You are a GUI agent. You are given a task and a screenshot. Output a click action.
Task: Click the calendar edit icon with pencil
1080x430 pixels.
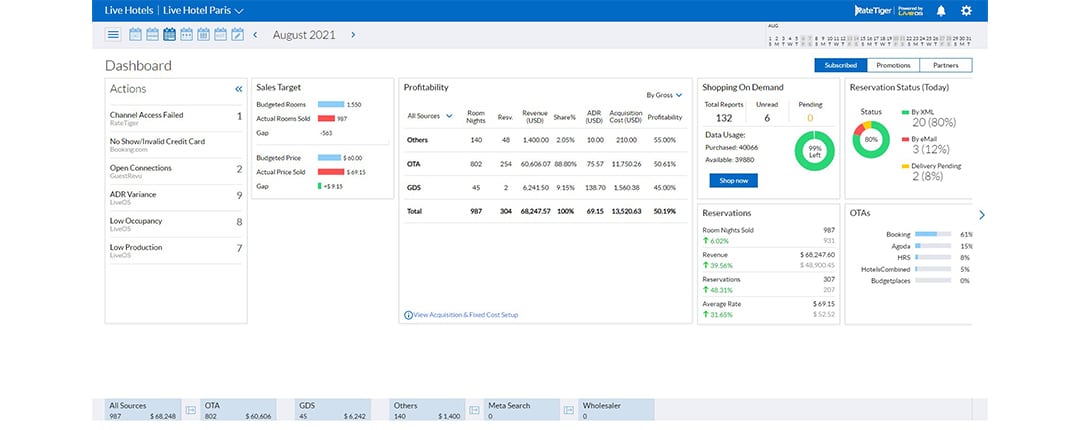(x=237, y=35)
